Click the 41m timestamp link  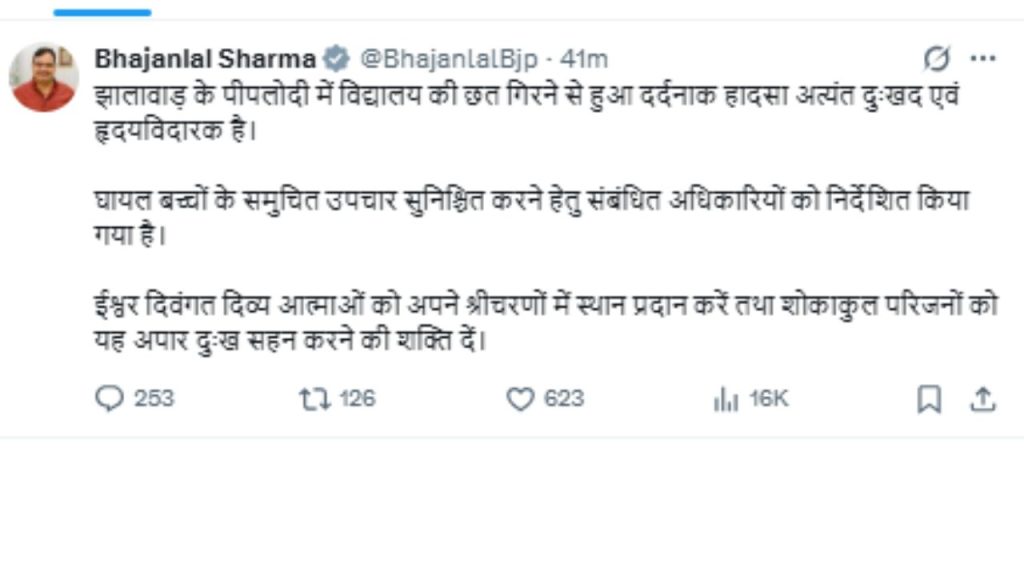pos(585,59)
